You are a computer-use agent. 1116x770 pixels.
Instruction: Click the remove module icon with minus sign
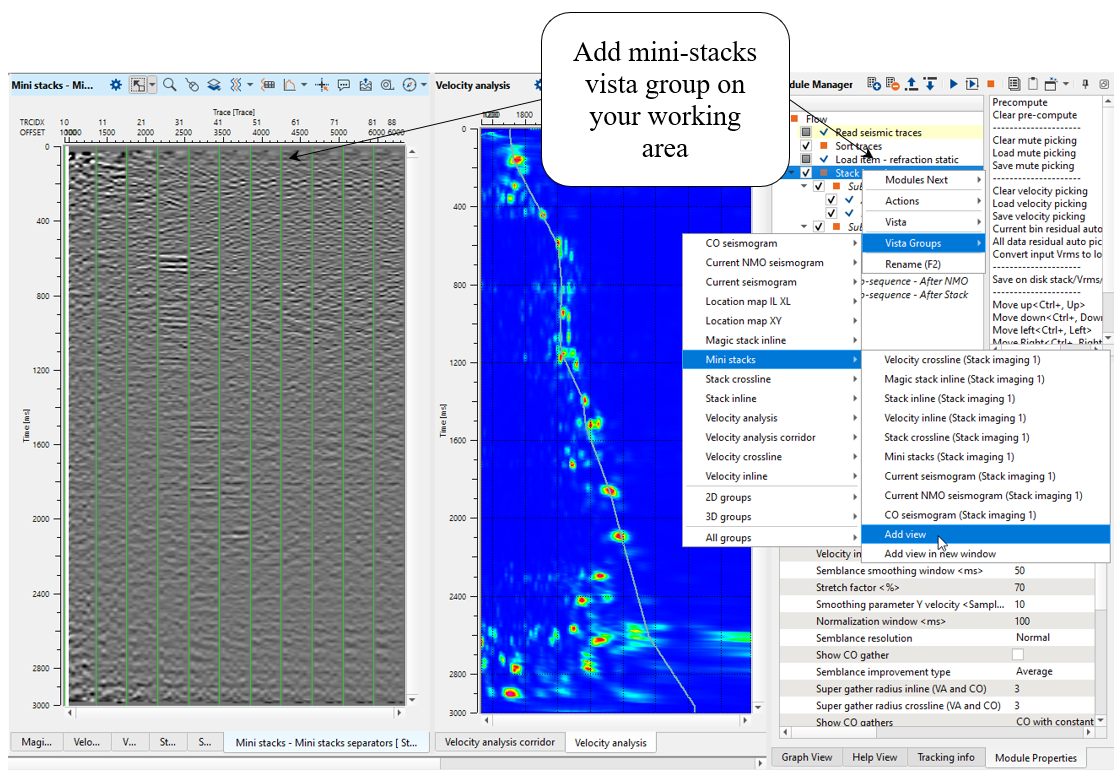[x=892, y=85]
